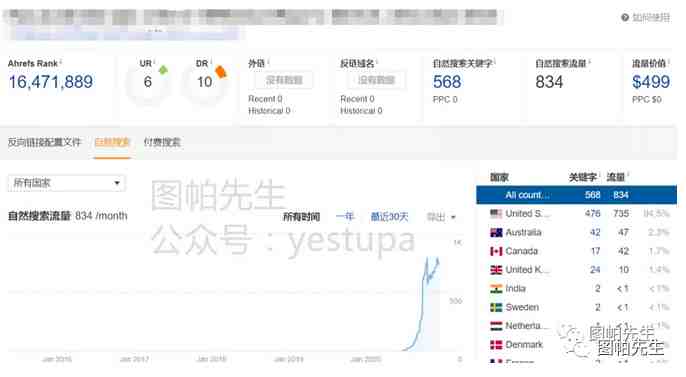
Task: Open the all-countries dropdown
Action: 66,183
